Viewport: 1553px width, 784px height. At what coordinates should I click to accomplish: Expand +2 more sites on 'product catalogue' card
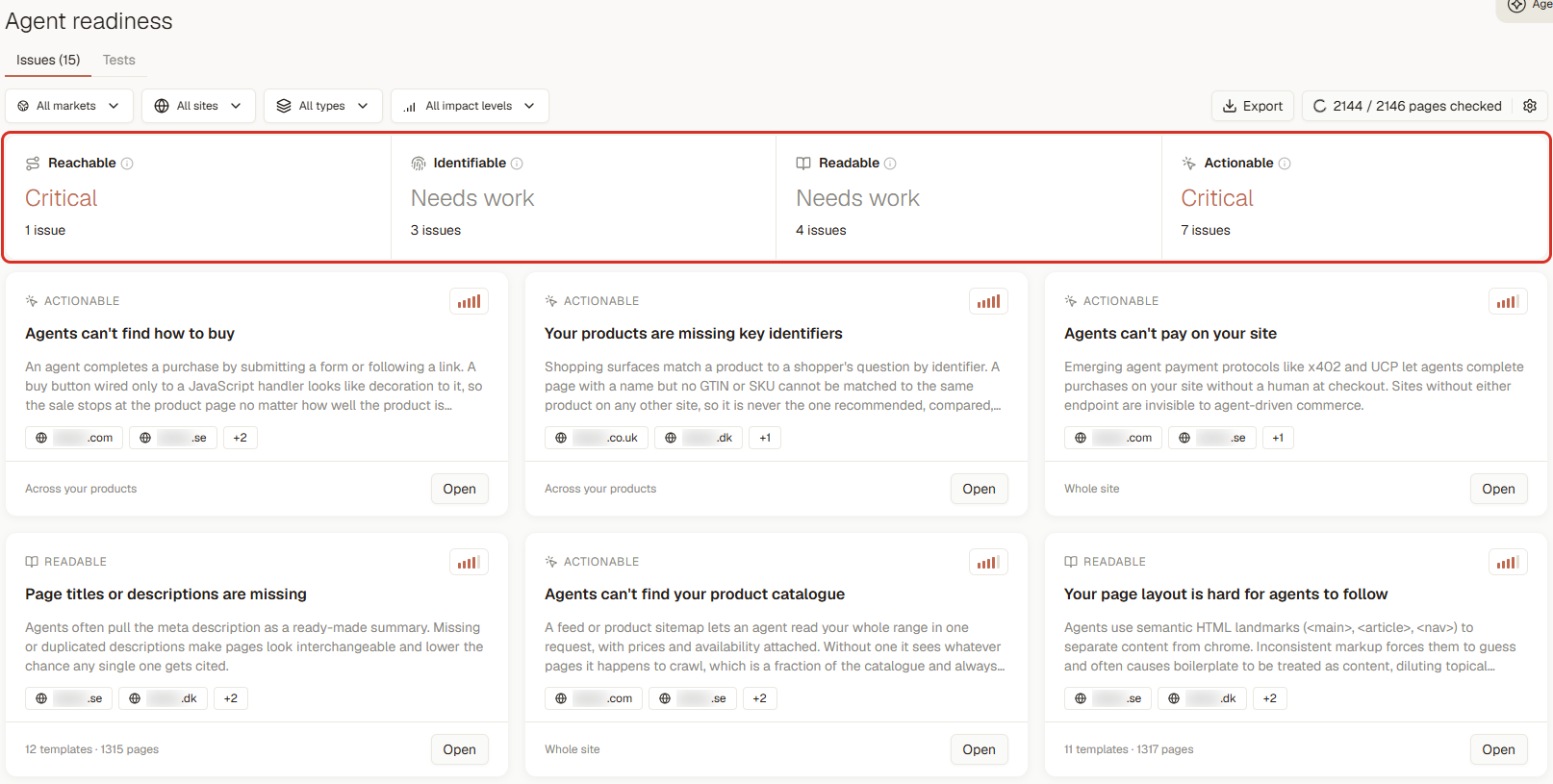[759, 698]
